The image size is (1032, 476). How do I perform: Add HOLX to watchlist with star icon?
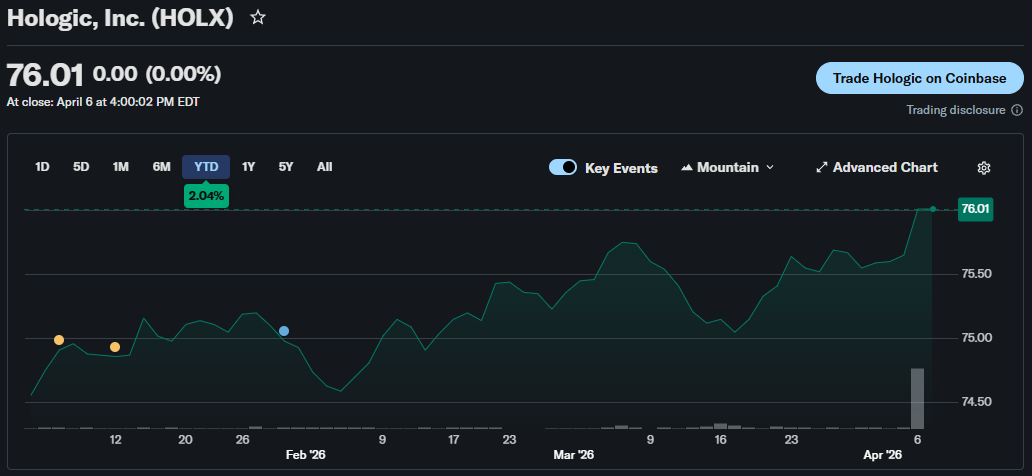tap(258, 18)
